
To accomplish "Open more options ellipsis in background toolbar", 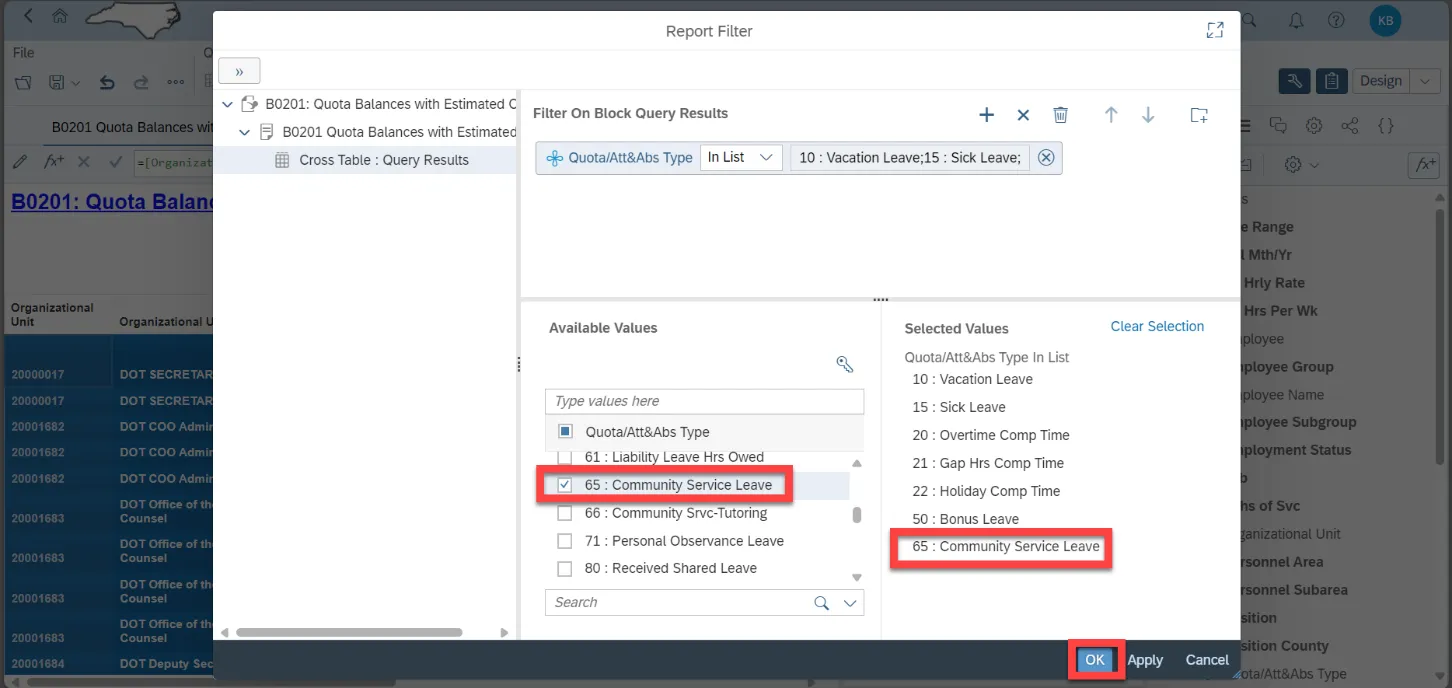I will [x=175, y=82].
